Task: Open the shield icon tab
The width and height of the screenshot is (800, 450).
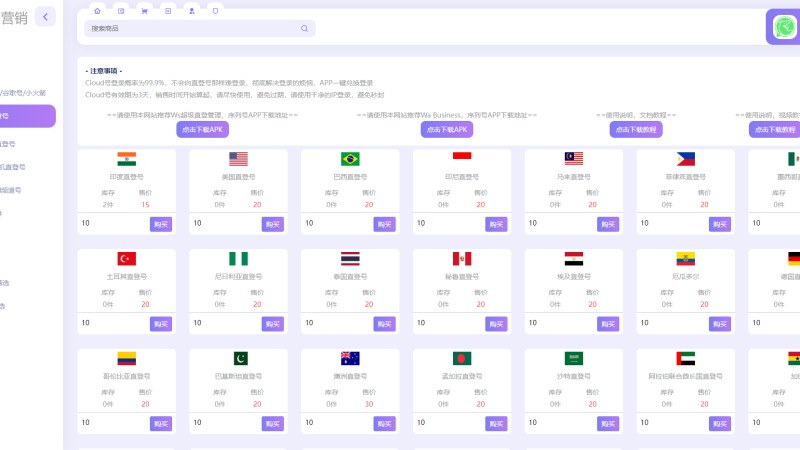Action: click(x=215, y=11)
